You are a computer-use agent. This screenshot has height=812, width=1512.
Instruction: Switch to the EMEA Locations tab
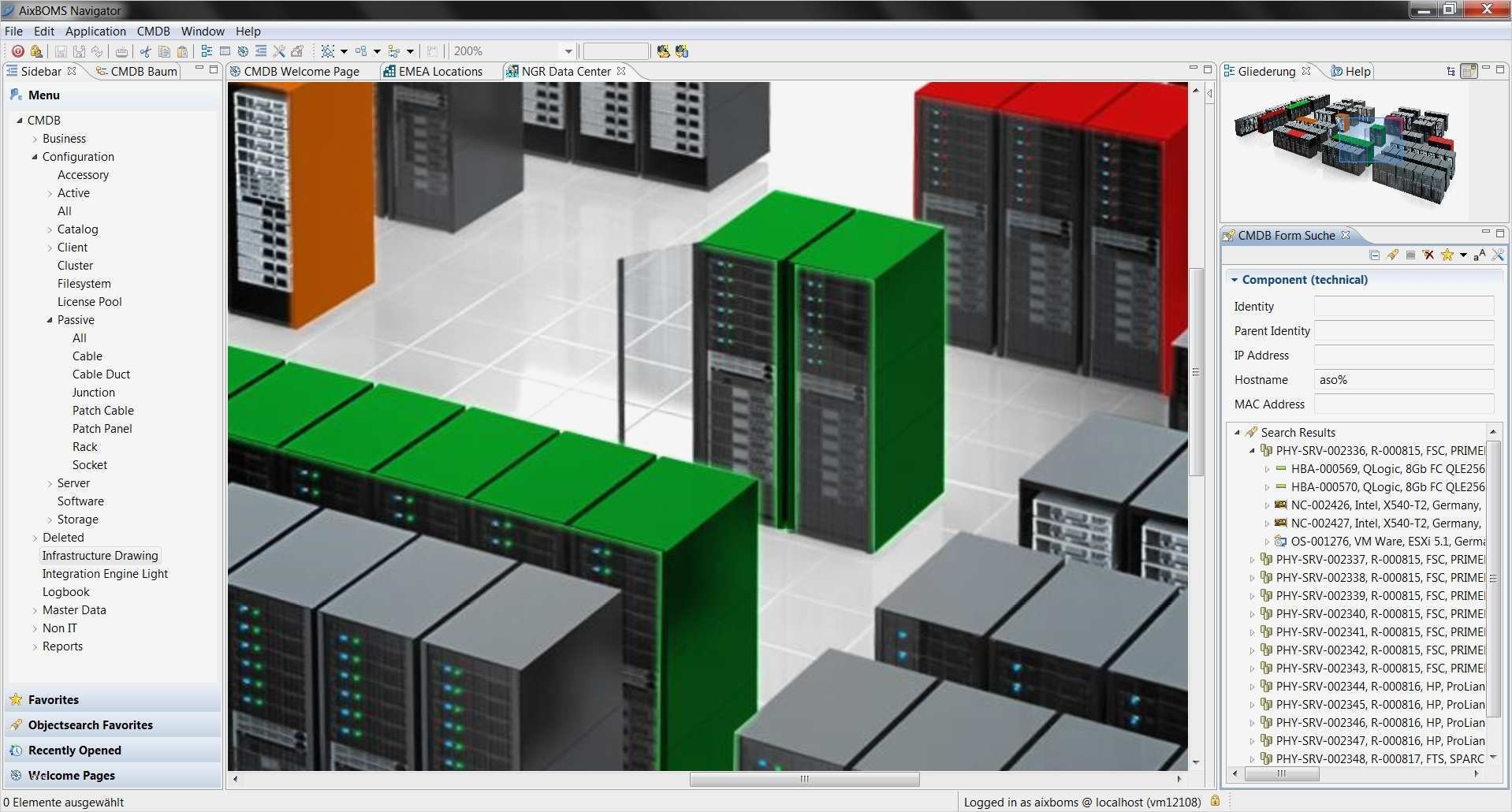[433, 71]
